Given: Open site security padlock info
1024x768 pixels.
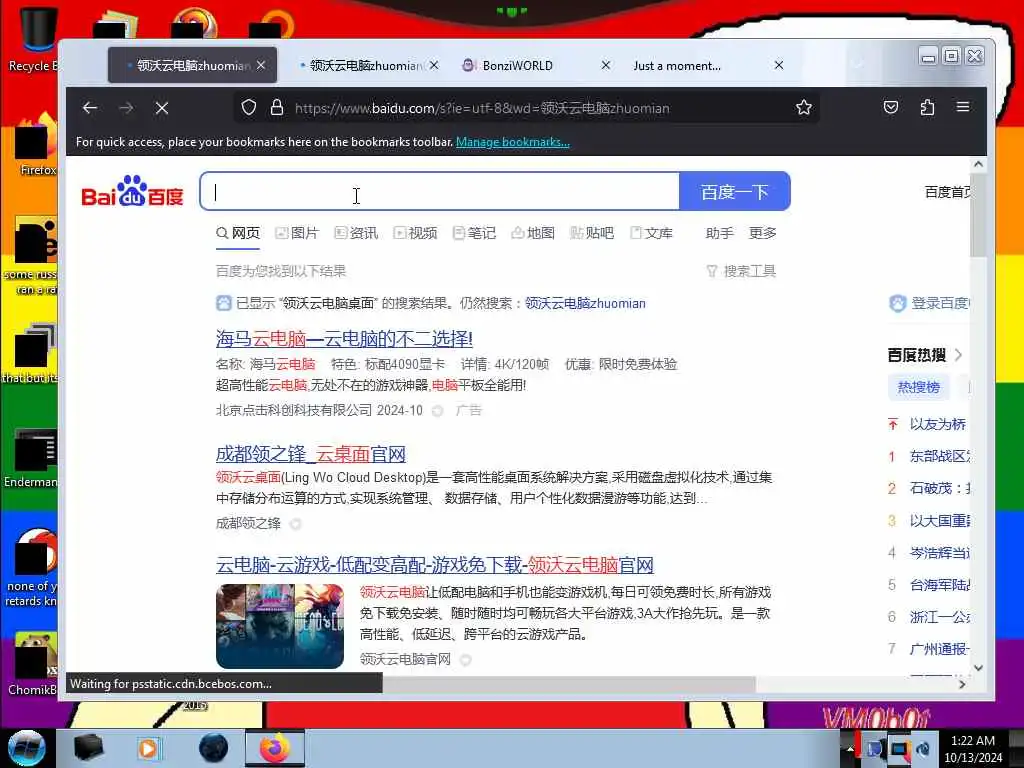Looking at the screenshot, I should tap(277, 108).
